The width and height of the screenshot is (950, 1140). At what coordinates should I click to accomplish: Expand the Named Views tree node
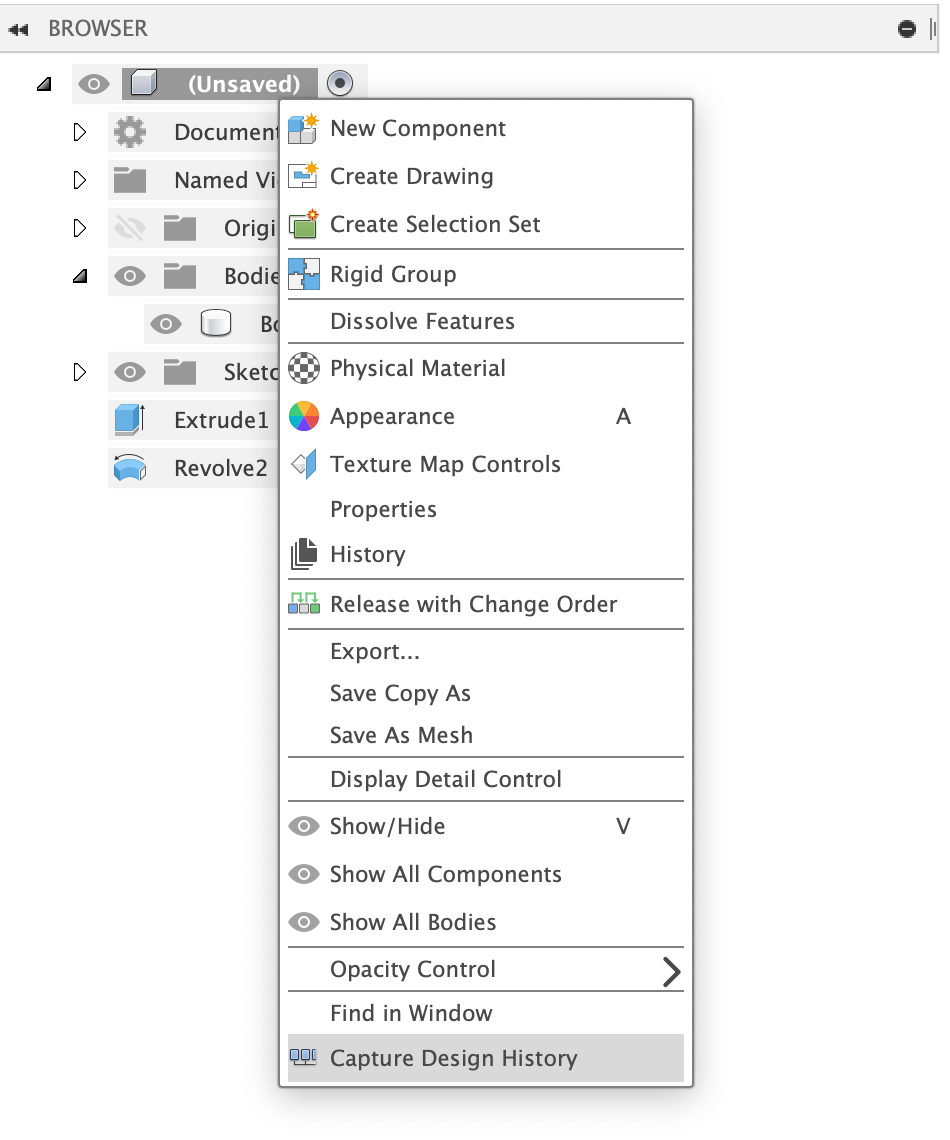[x=80, y=180]
